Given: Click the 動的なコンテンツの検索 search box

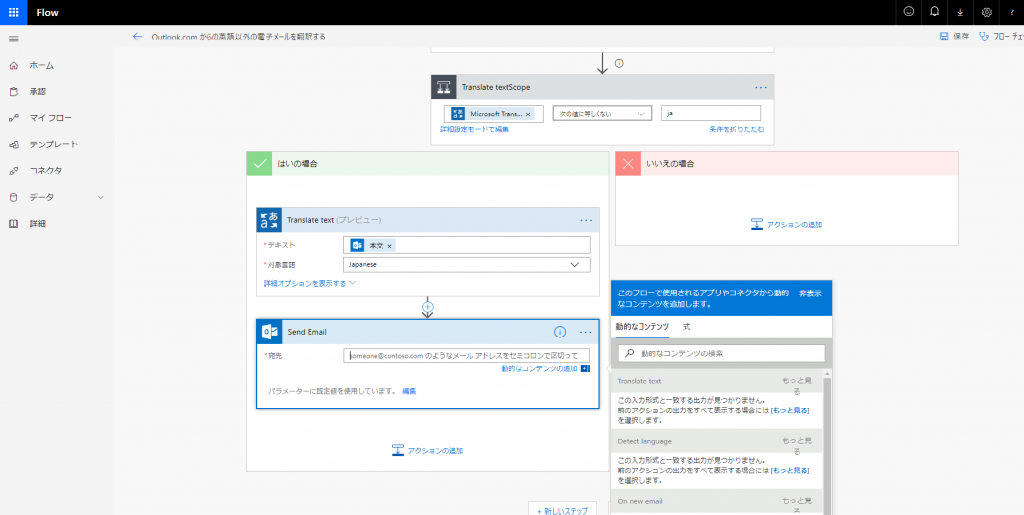Looking at the screenshot, I should click(x=721, y=353).
